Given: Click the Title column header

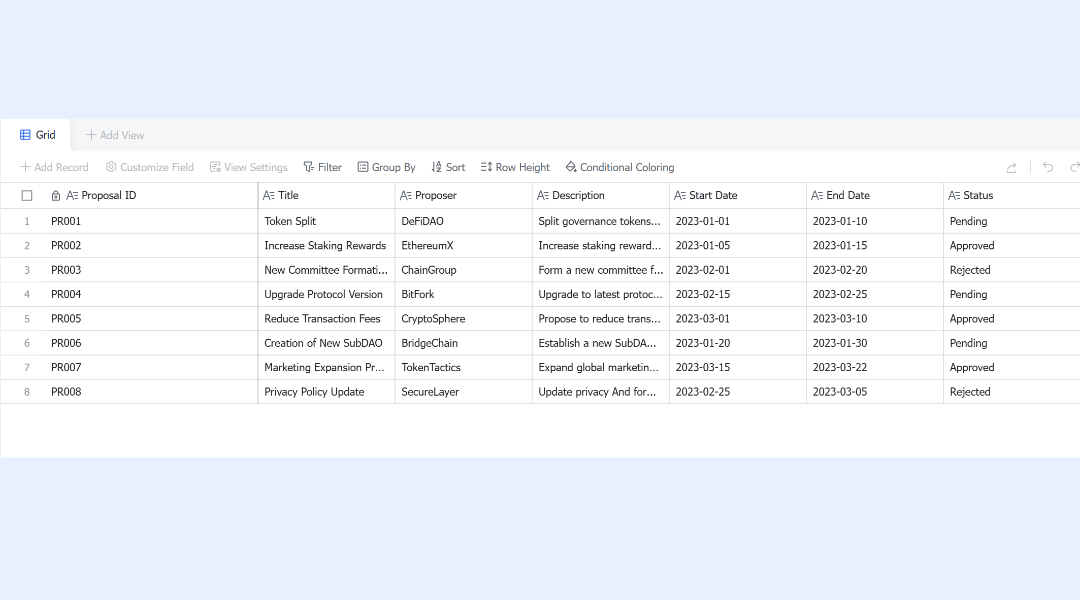Looking at the screenshot, I should (326, 196).
